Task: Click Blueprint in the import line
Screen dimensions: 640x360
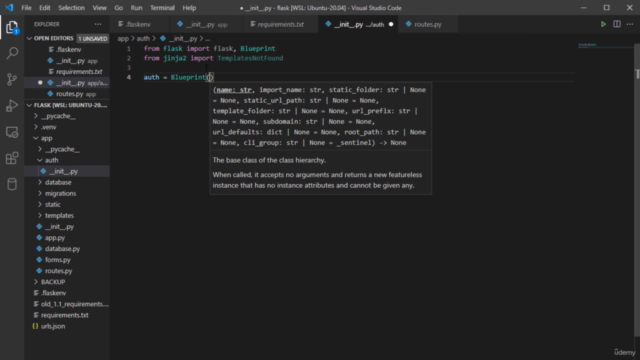Action: (258, 49)
